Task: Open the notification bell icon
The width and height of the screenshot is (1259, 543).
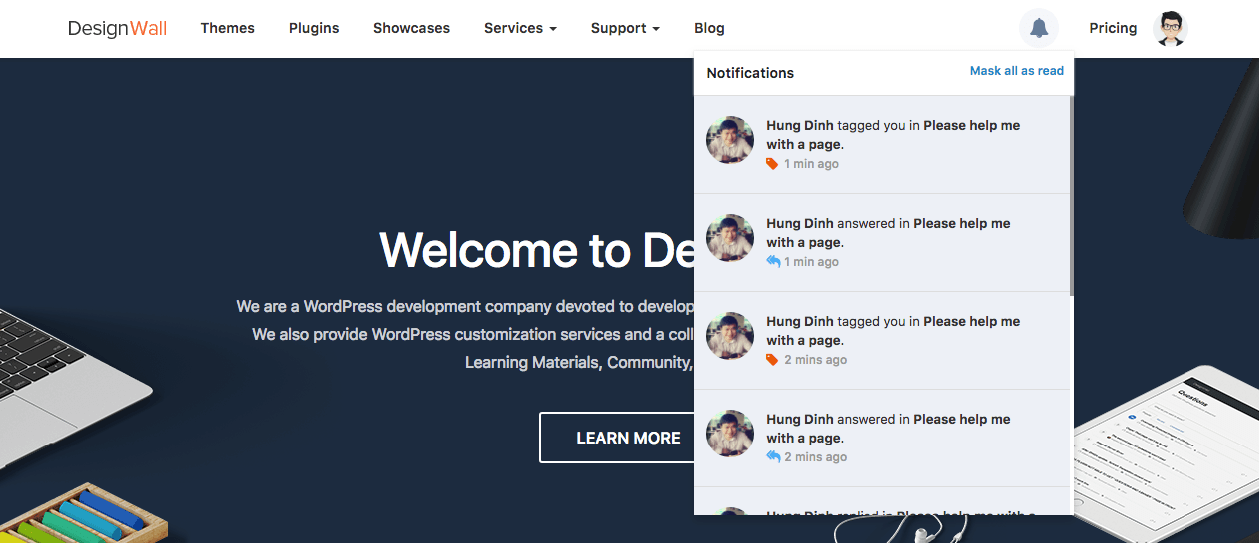Action: pos(1039,28)
